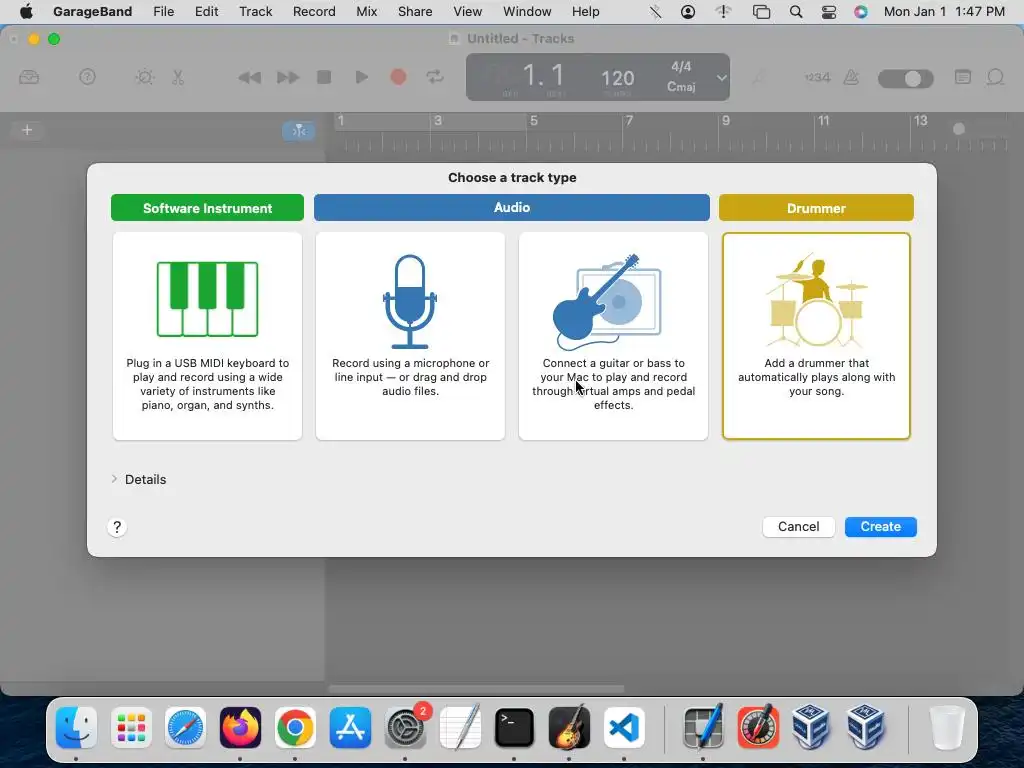Click the Fast Forward transport button

pyautogui.click(x=287, y=78)
